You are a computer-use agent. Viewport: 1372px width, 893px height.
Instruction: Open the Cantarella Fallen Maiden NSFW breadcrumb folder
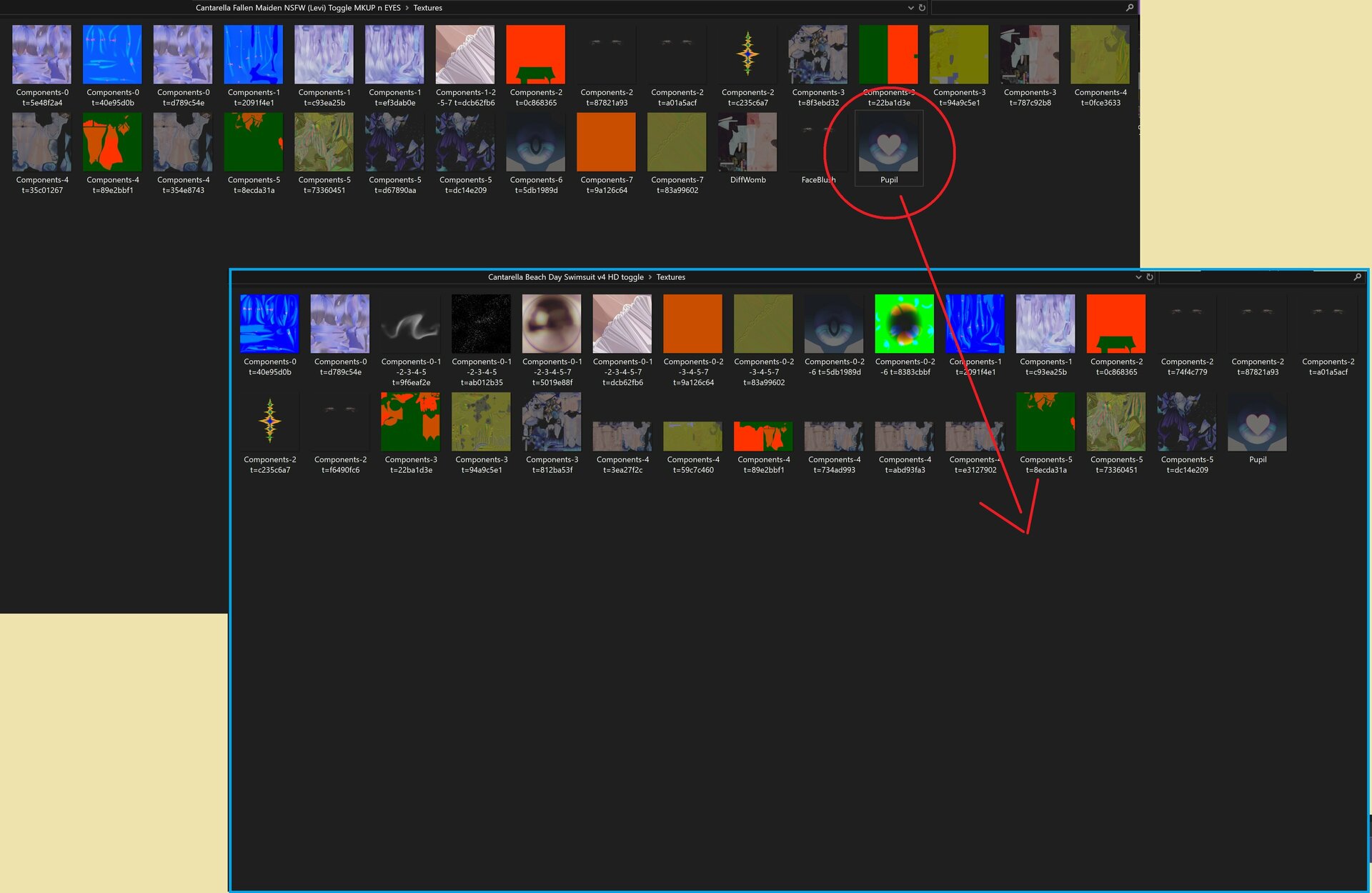click(x=298, y=8)
